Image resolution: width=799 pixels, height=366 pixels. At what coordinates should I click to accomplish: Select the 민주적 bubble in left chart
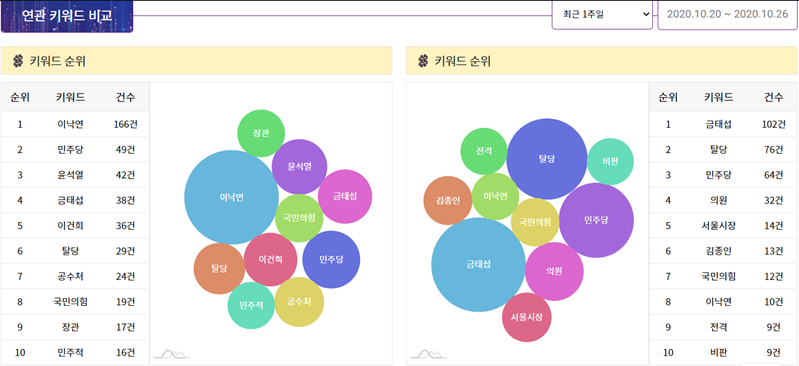[251, 305]
